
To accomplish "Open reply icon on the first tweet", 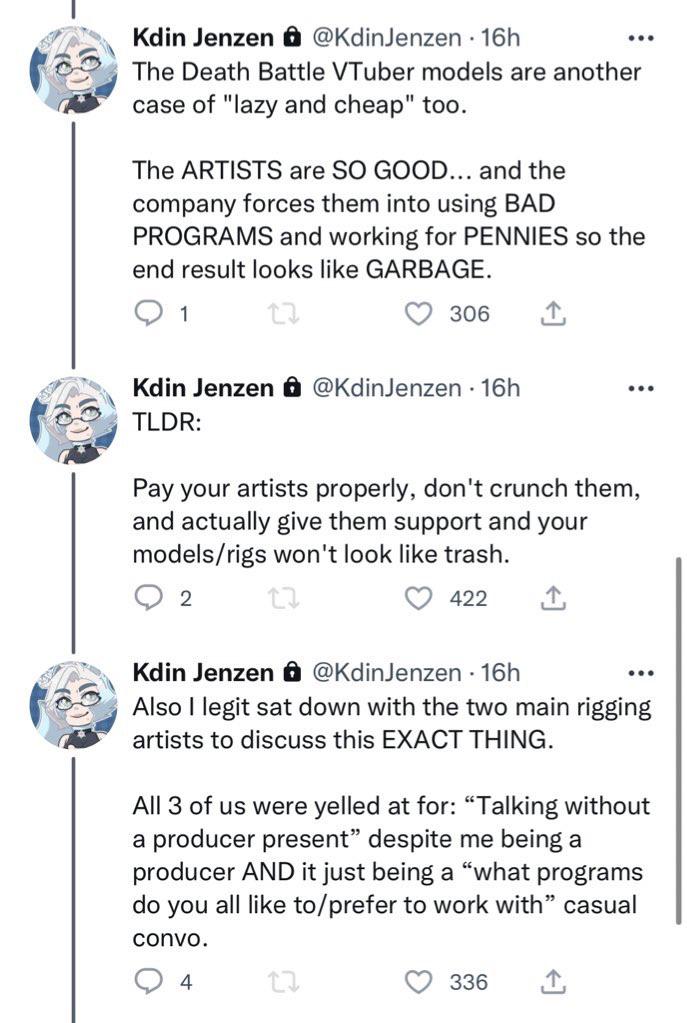I will click(x=147, y=313).
